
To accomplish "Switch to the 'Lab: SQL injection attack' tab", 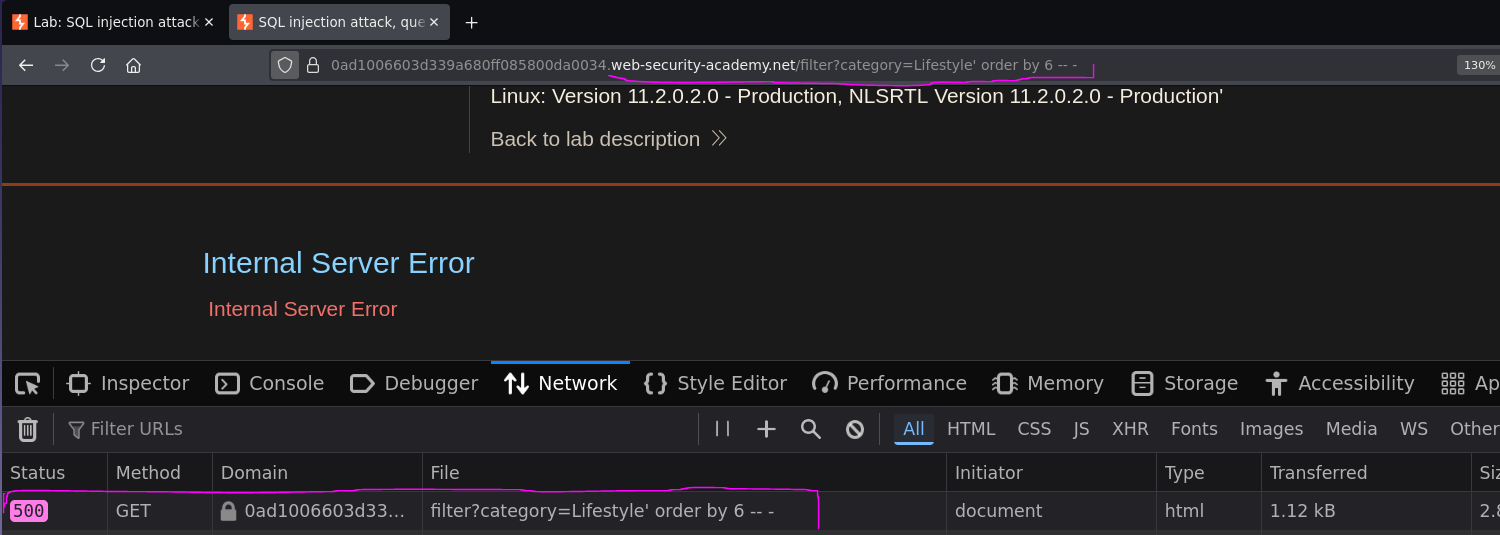I will click(x=113, y=22).
